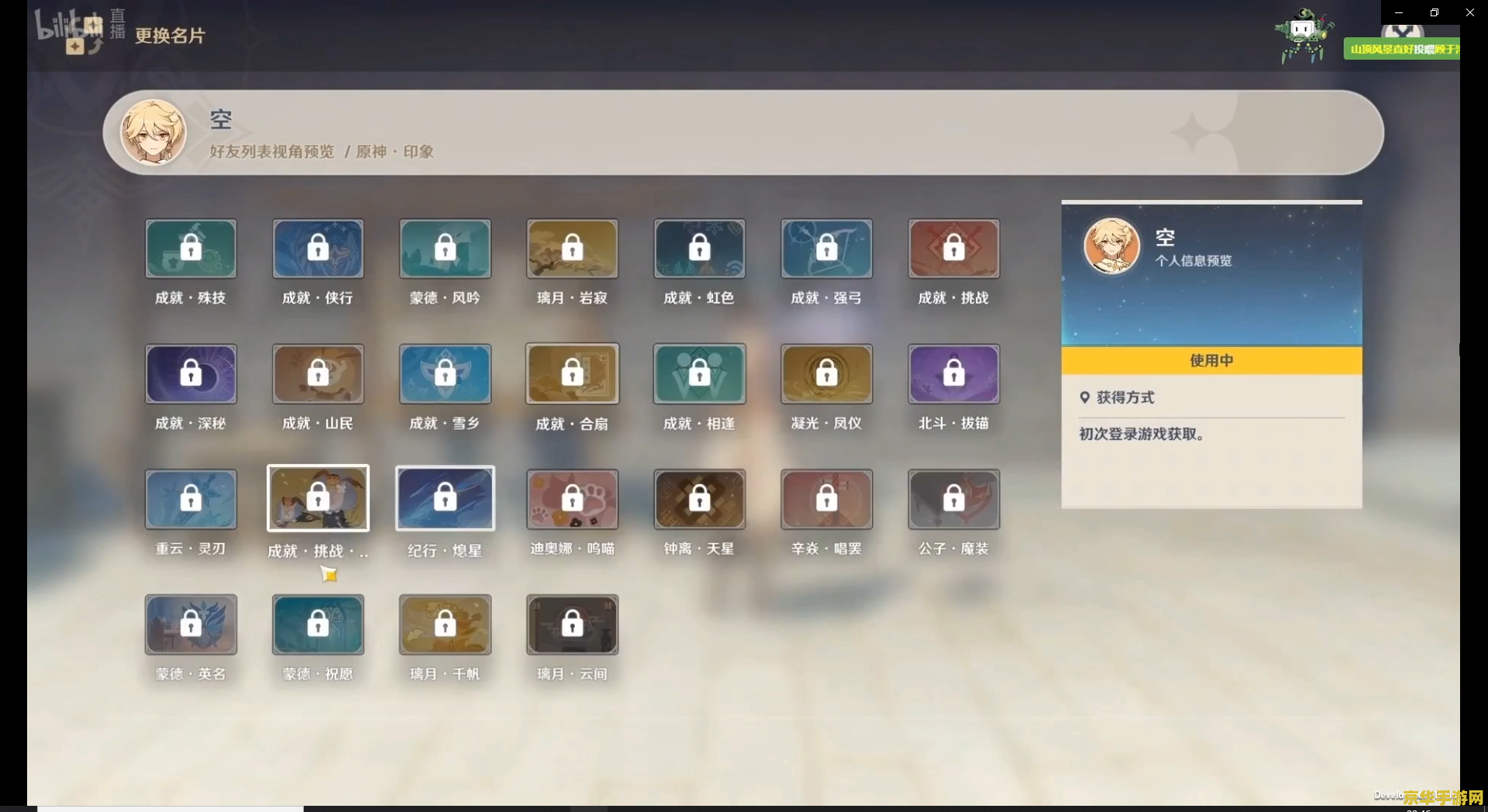Click the 个人信息预览 label
The height and width of the screenshot is (812, 1488).
pyautogui.click(x=1193, y=261)
